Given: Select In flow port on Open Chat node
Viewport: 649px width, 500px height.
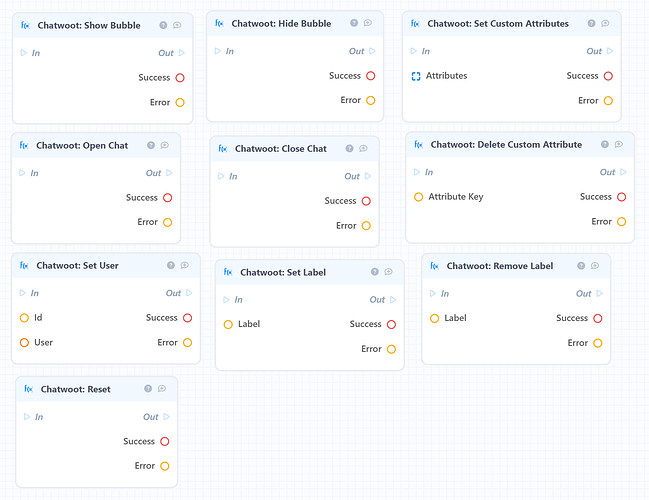Looking at the screenshot, I should (x=22, y=173).
